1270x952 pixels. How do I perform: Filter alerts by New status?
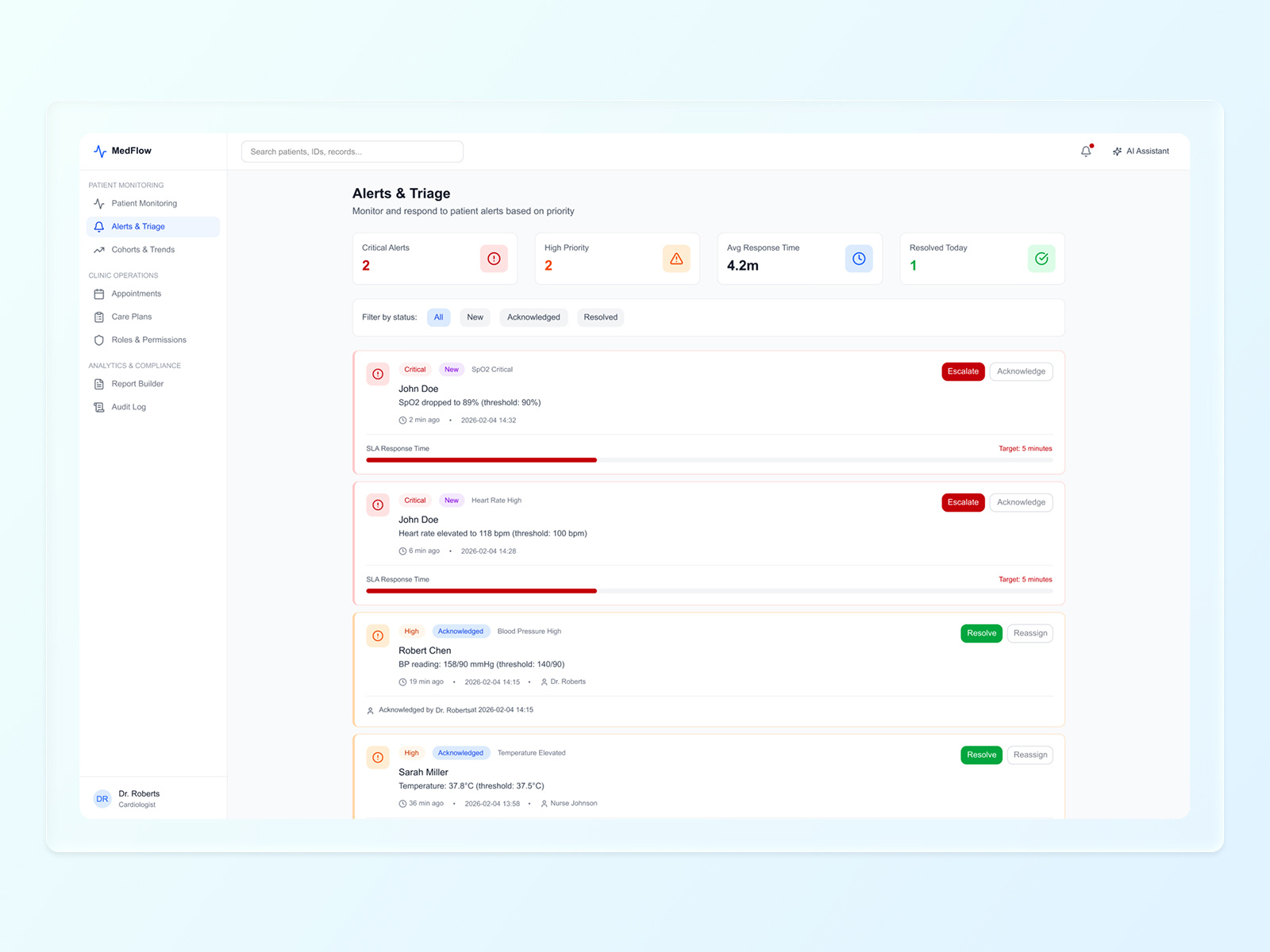[475, 317]
